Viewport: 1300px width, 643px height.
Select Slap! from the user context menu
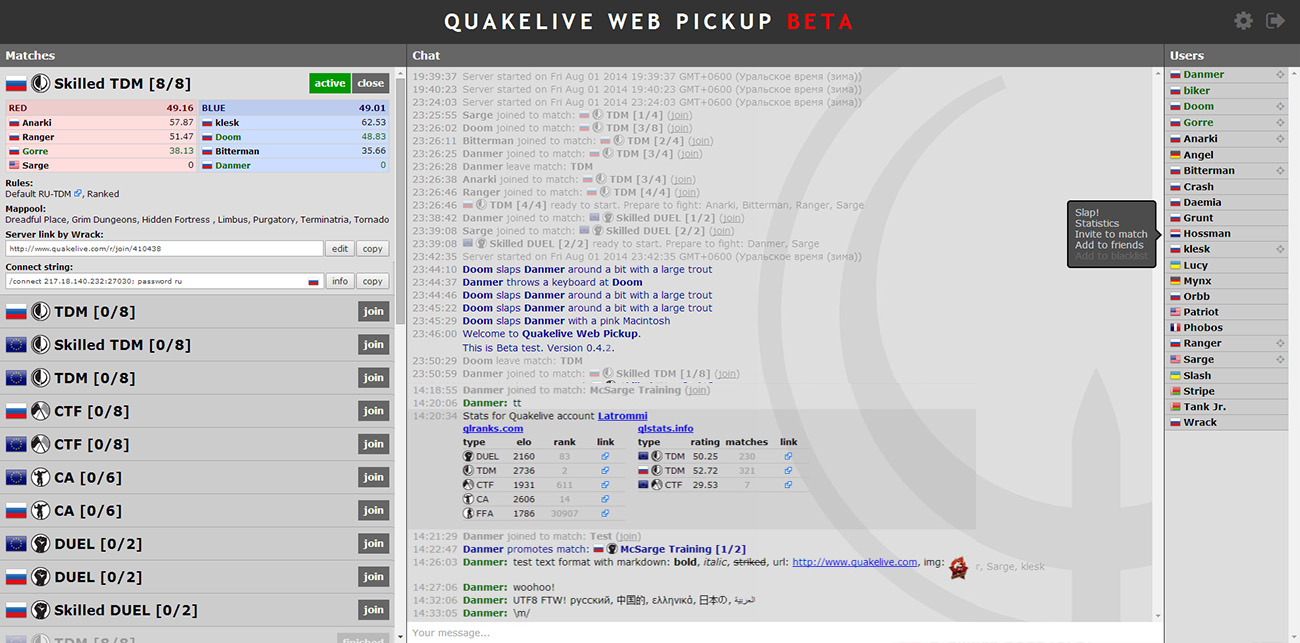point(1087,212)
